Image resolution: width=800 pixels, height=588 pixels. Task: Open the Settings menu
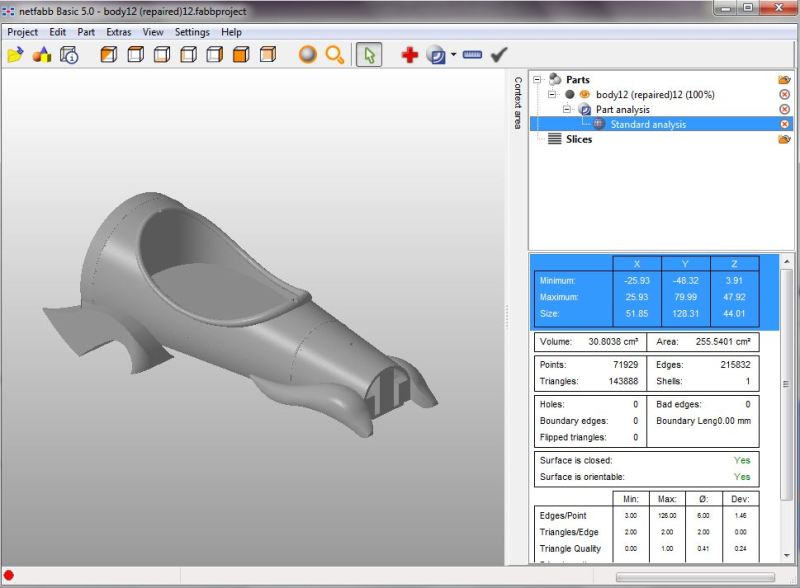point(192,32)
